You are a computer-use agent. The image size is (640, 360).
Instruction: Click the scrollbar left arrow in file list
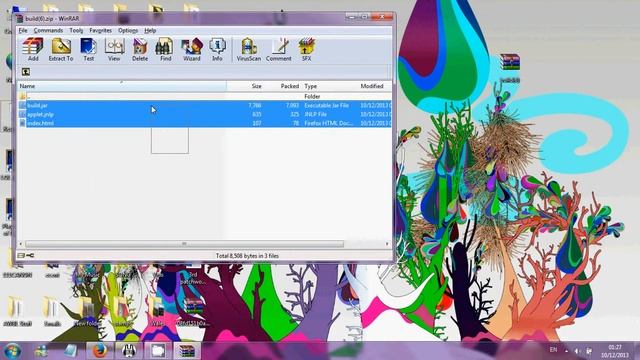[21, 244]
